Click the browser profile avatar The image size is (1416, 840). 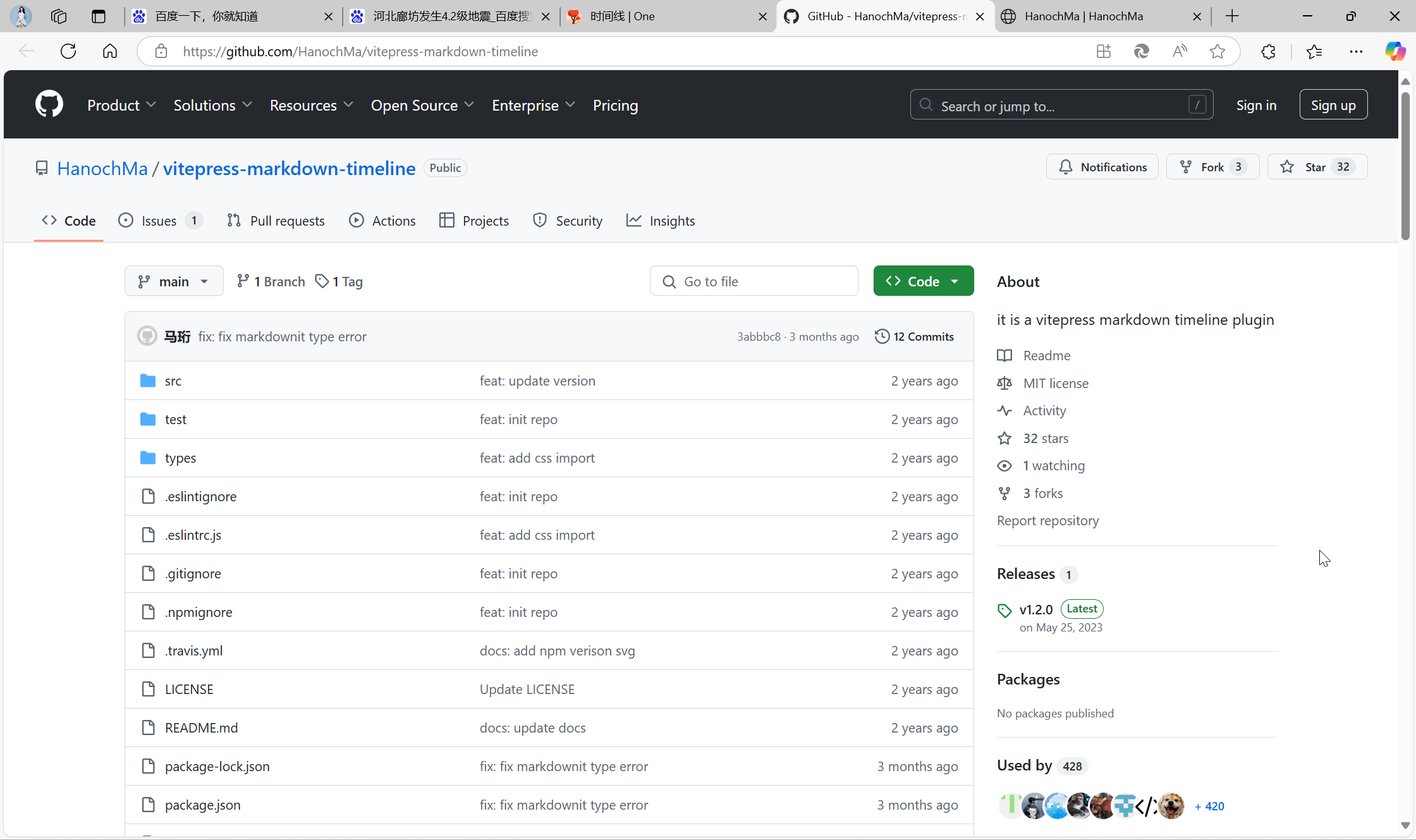pyautogui.click(x=21, y=16)
